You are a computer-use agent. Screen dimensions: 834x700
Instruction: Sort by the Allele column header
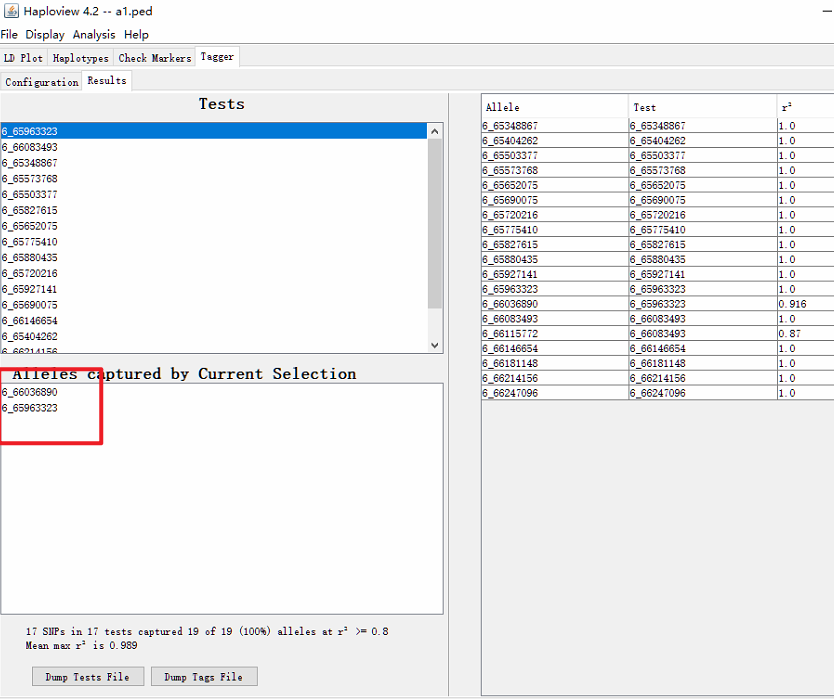[x=555, y=107]
